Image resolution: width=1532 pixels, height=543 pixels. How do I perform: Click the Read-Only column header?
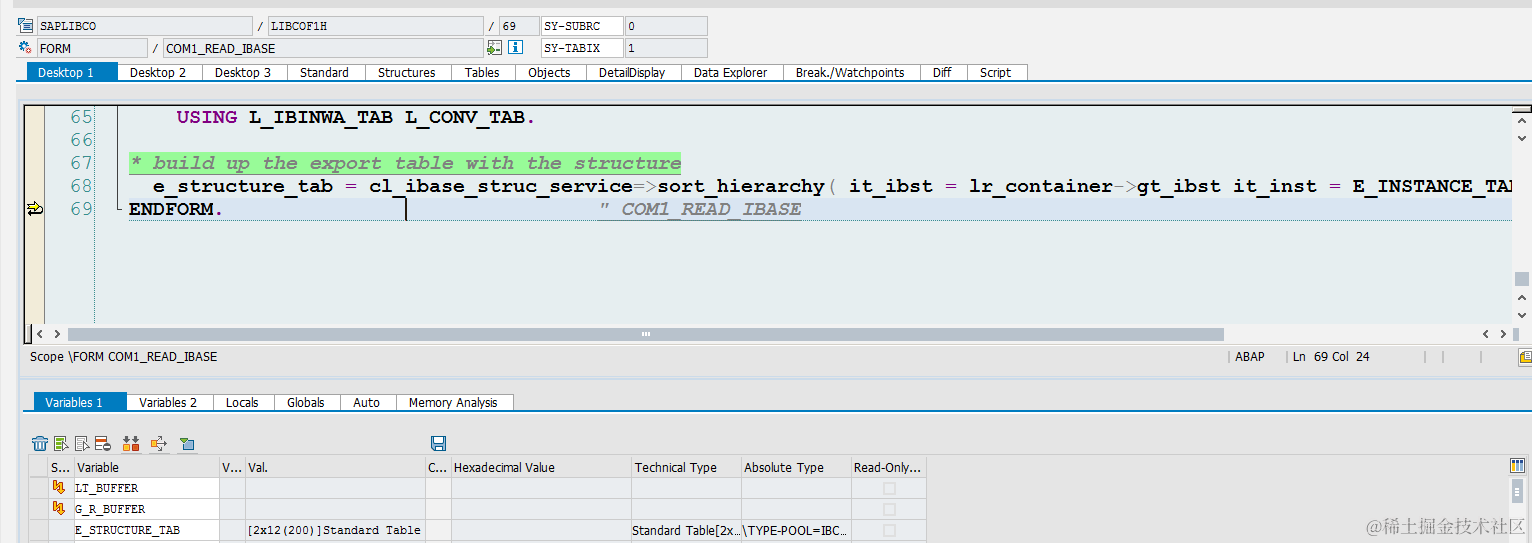click(x=889, y=467)
